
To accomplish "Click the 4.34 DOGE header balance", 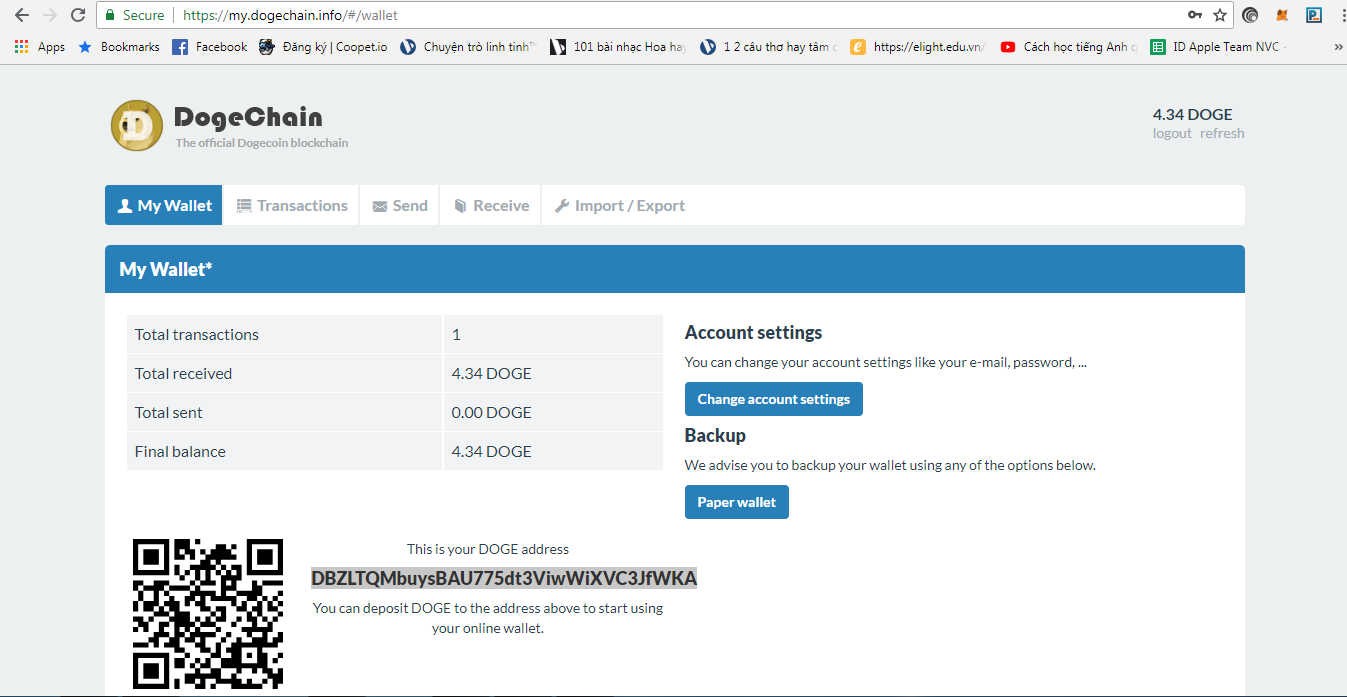I will (x=1193, y=114).
